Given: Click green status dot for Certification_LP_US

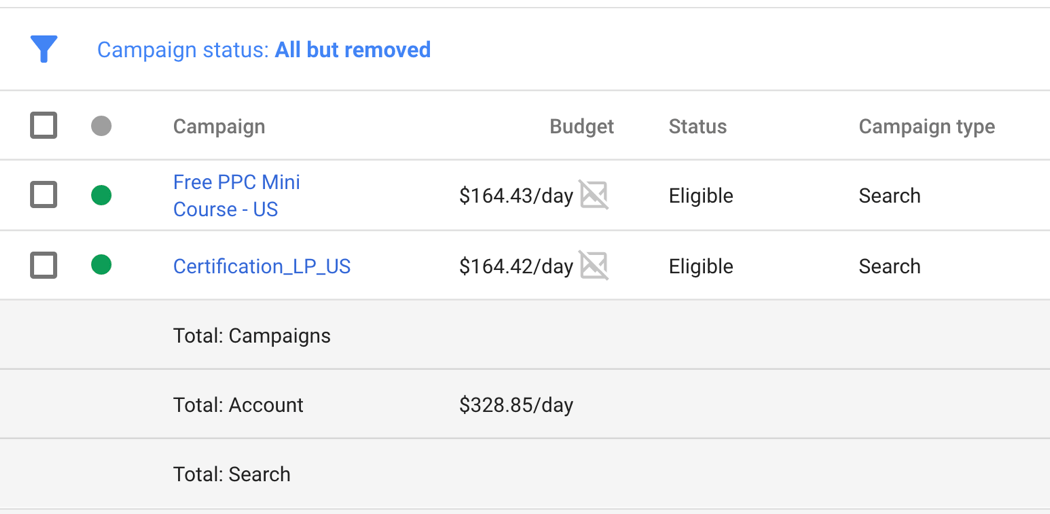Looking at the screenshot, I should click(x=101, y=265).
